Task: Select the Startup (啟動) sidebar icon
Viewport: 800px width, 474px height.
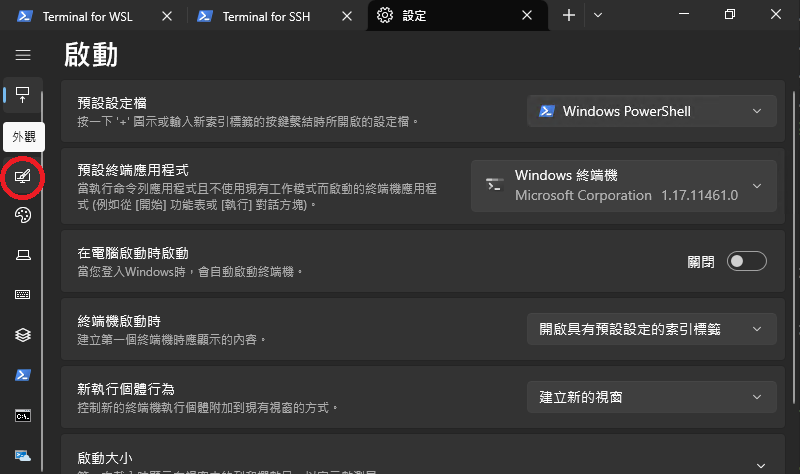Action: (x=22, y=95)
